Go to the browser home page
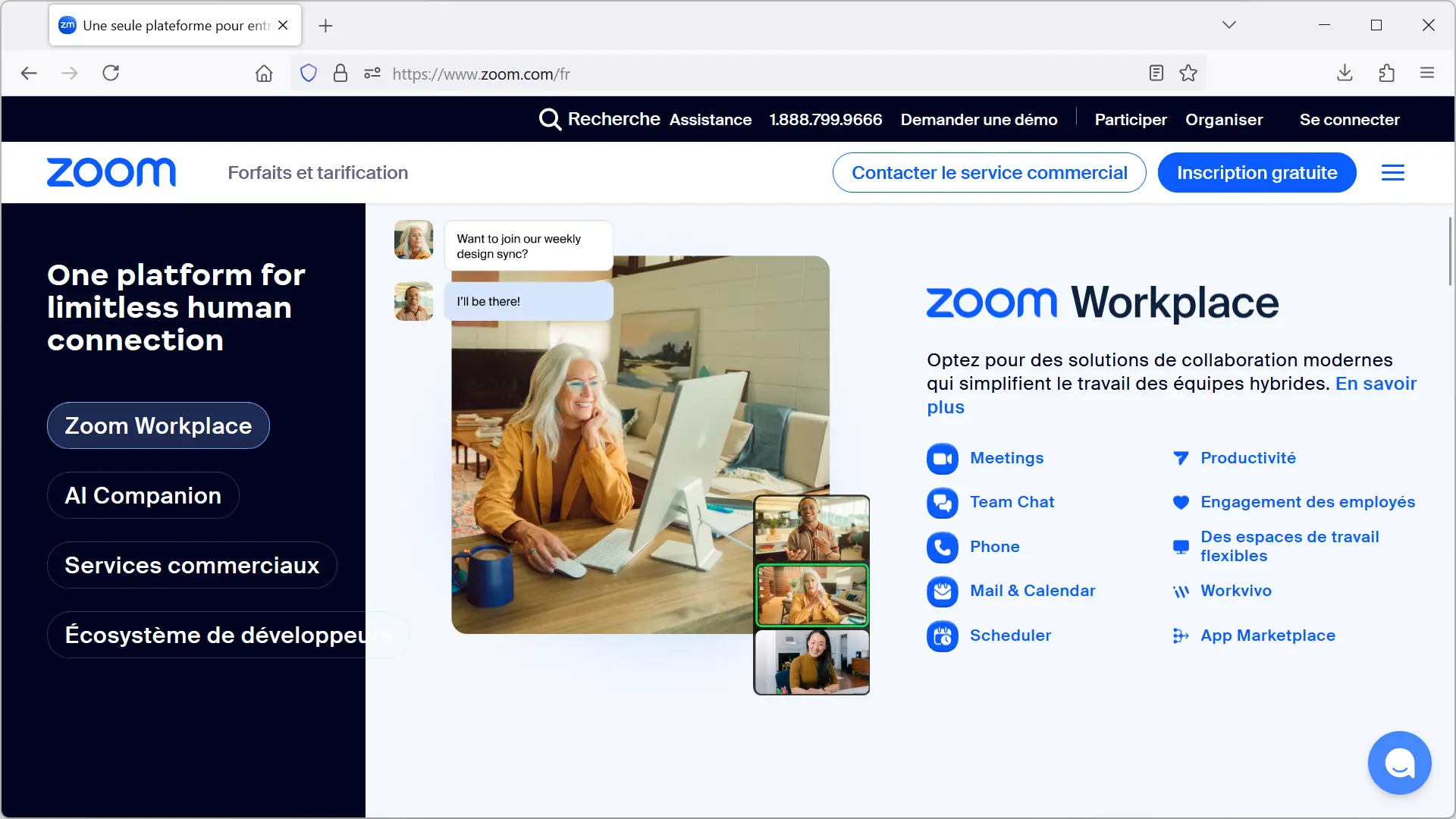This screenshot has height=819, width=1456. (x=264, y=74)
